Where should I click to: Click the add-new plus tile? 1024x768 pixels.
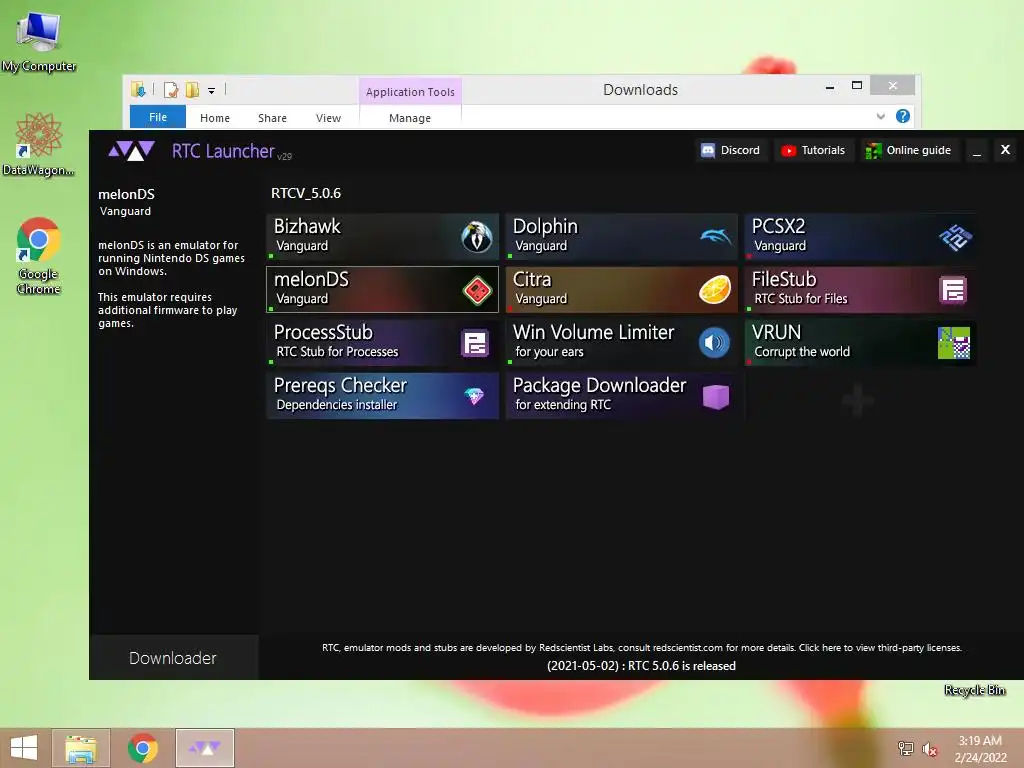(x=858, y=399)
